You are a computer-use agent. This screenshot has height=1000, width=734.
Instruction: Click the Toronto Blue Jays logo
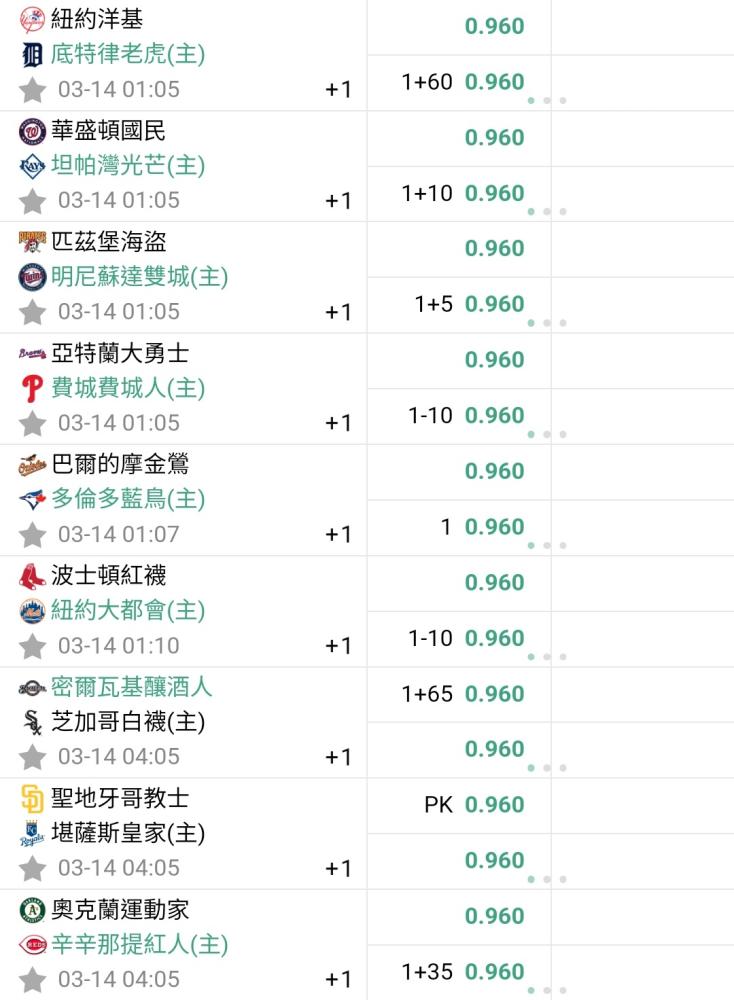pyautogui.click(x=32, y=499)
